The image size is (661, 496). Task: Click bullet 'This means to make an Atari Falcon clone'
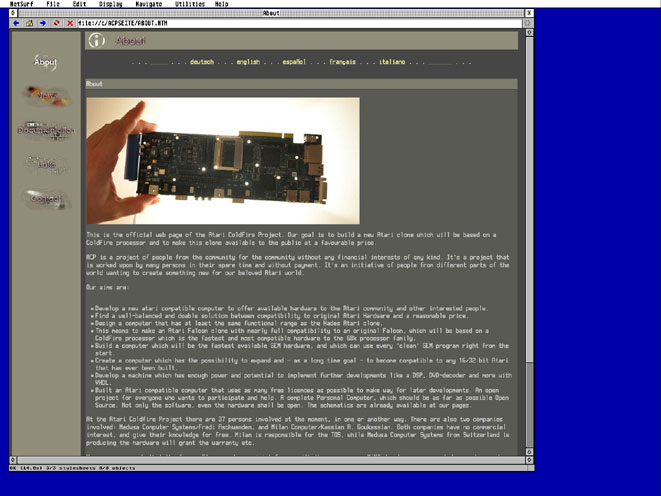(292, 335)
